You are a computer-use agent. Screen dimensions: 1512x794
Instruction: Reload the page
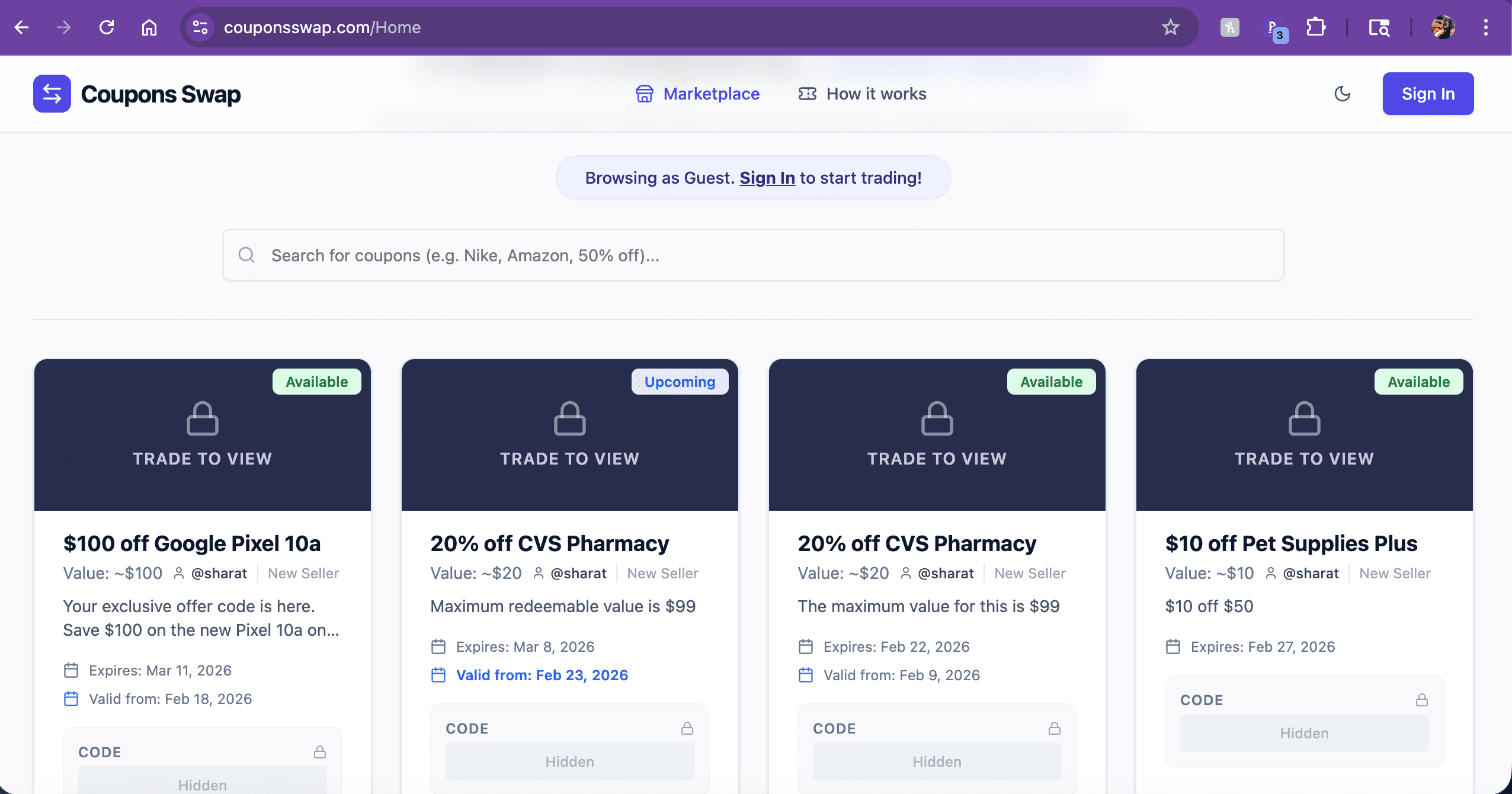(x=107, y=27)
